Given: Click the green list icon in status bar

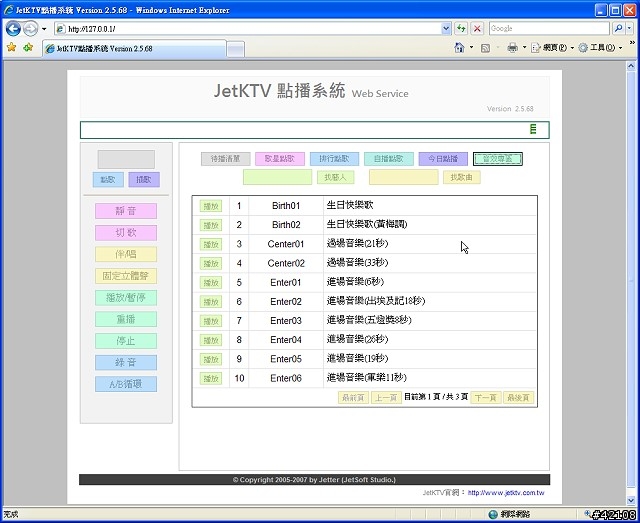Looking at the screenshot, I should 533,129.
